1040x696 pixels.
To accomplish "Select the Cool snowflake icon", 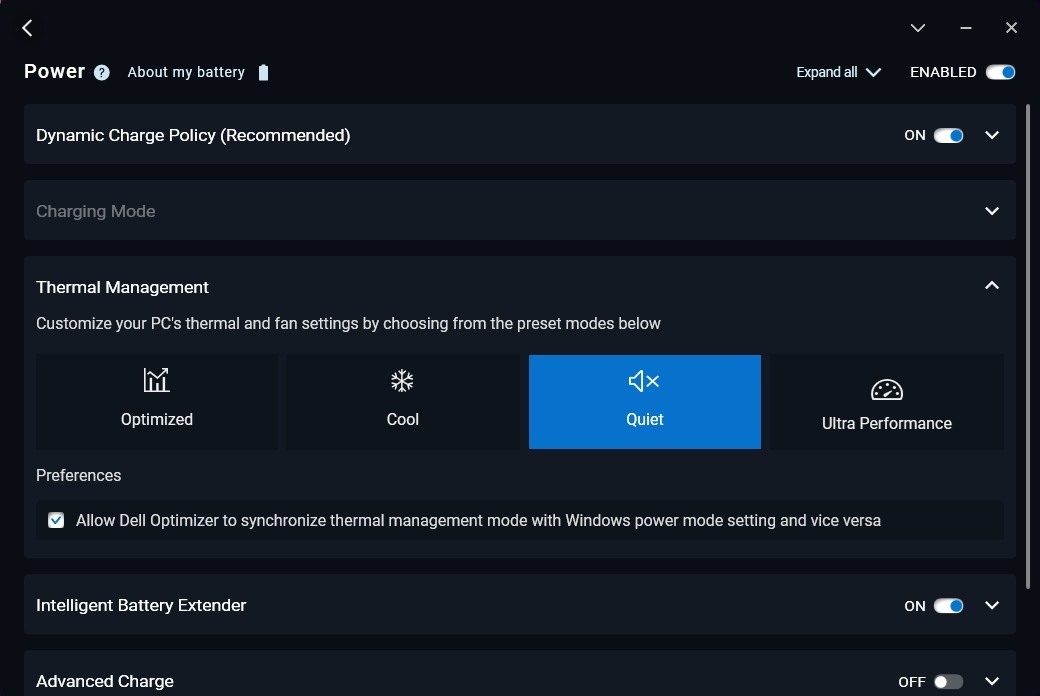I will pos(402,380).
